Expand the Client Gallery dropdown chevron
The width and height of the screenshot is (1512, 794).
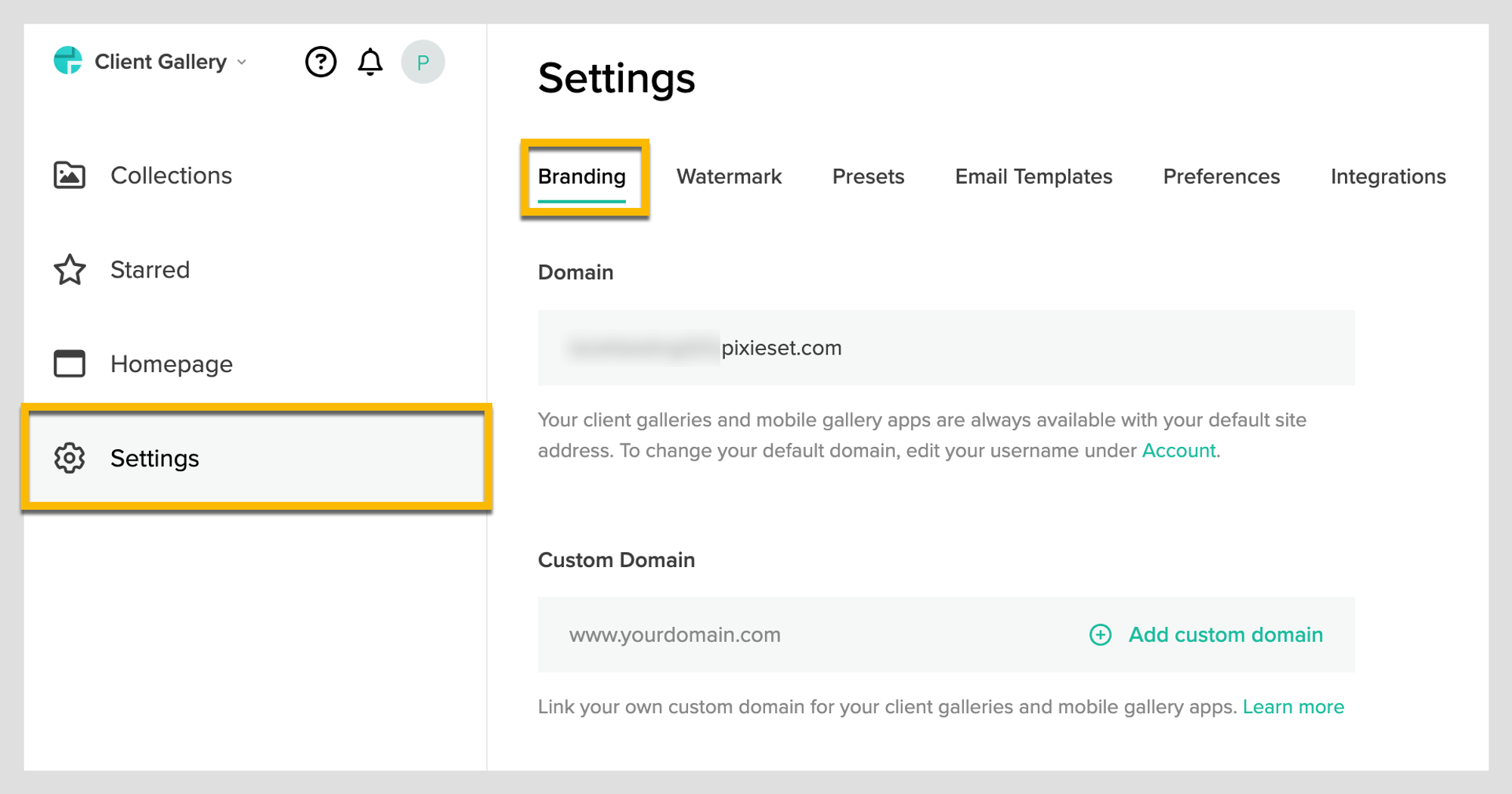(242, 62)
